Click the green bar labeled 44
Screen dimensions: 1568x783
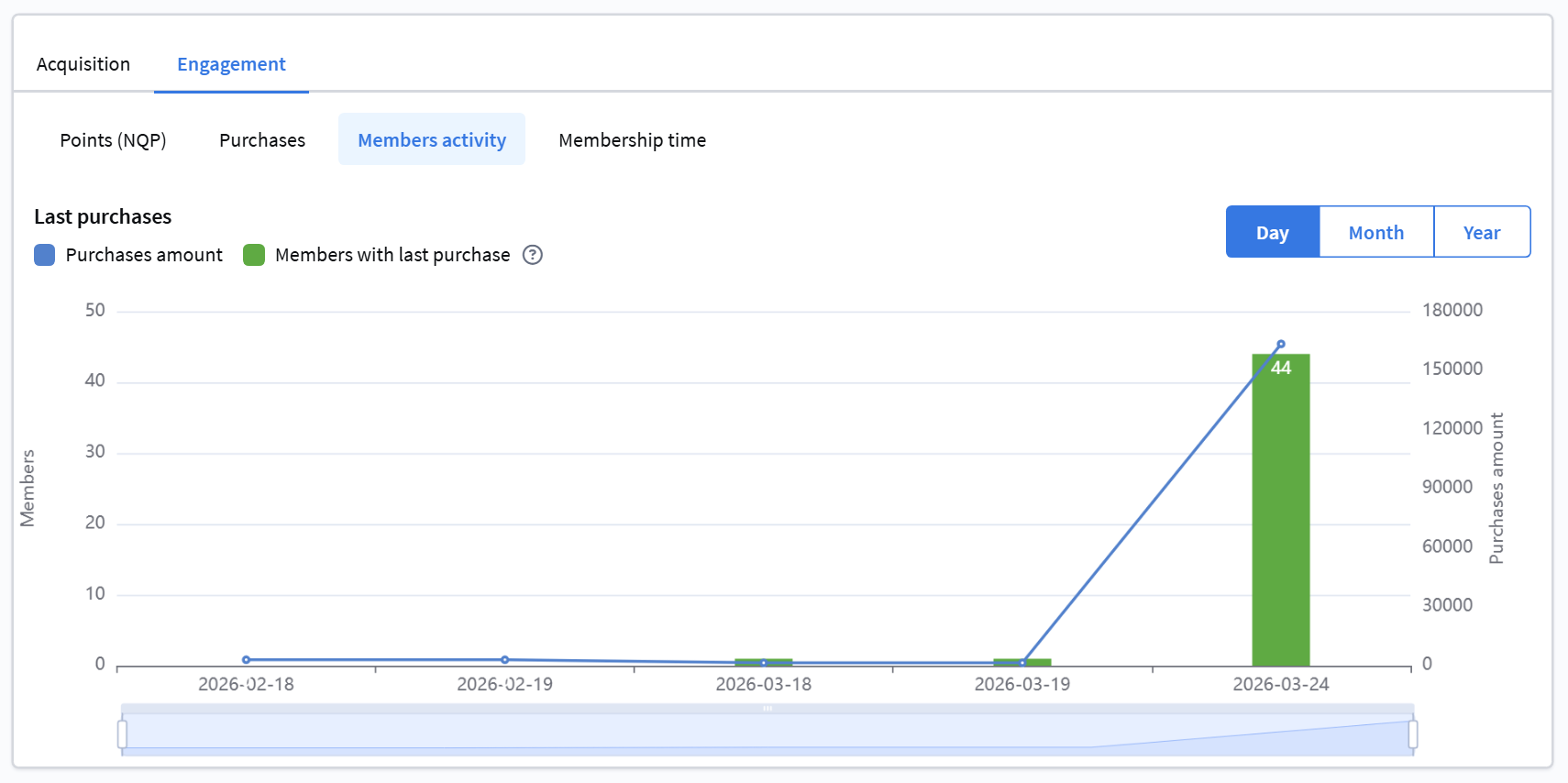pyautogui.click(x=1280, y=513)
